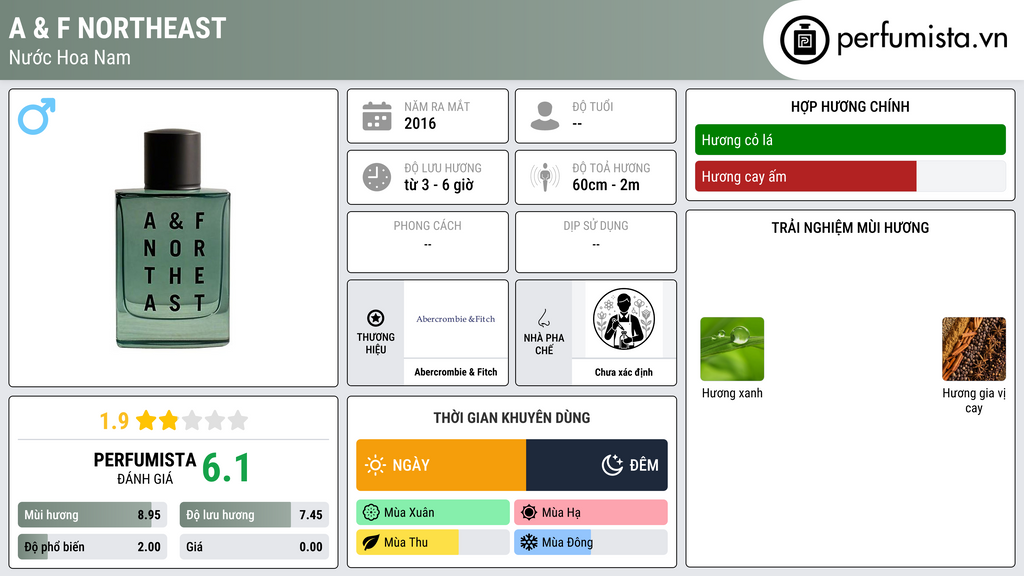Click the green Hương cỏ lá accord bar
The image size is (1024, 576).
pyautogui.click(x=850, y=140)
